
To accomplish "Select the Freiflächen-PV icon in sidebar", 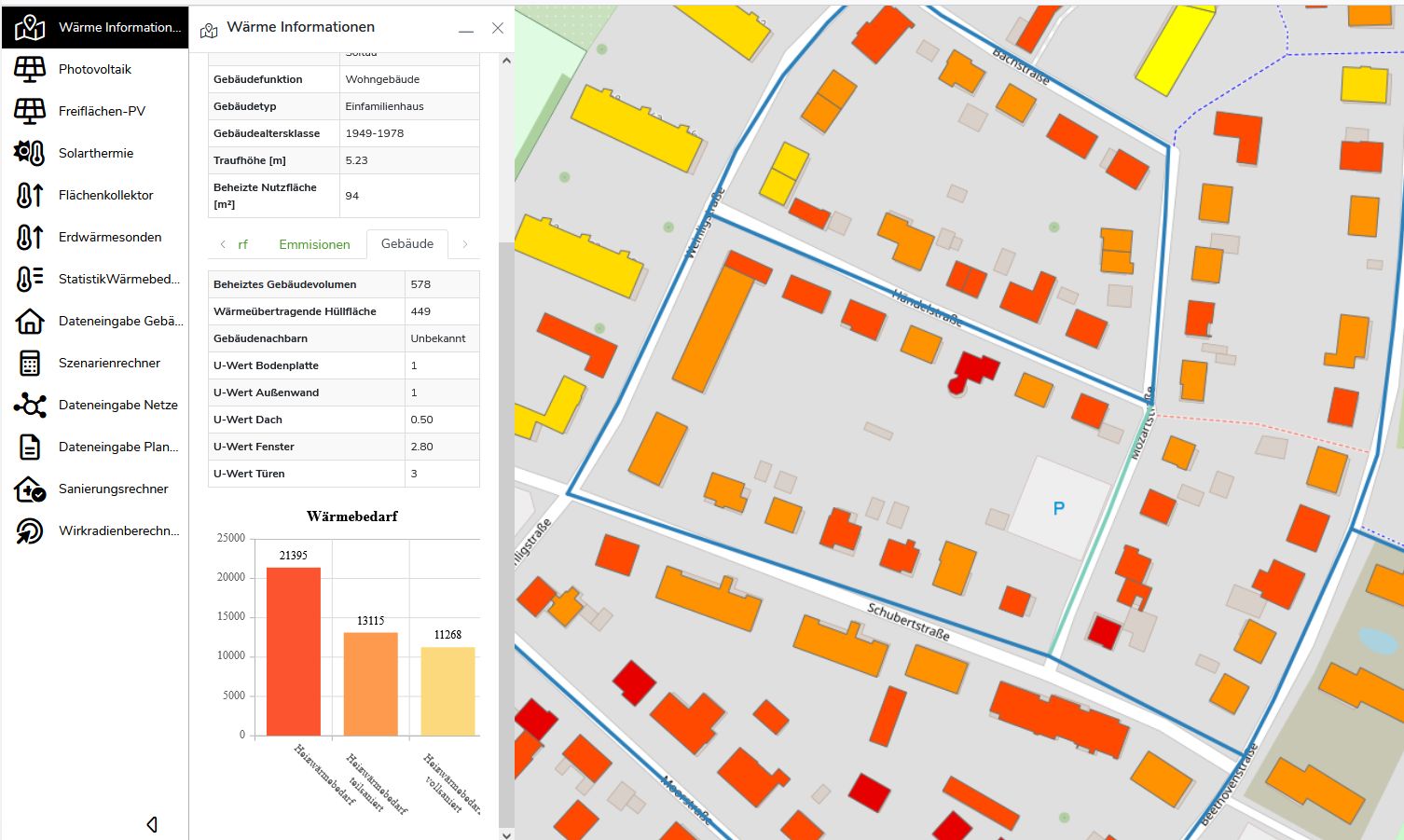I will (x=30, y=111).
